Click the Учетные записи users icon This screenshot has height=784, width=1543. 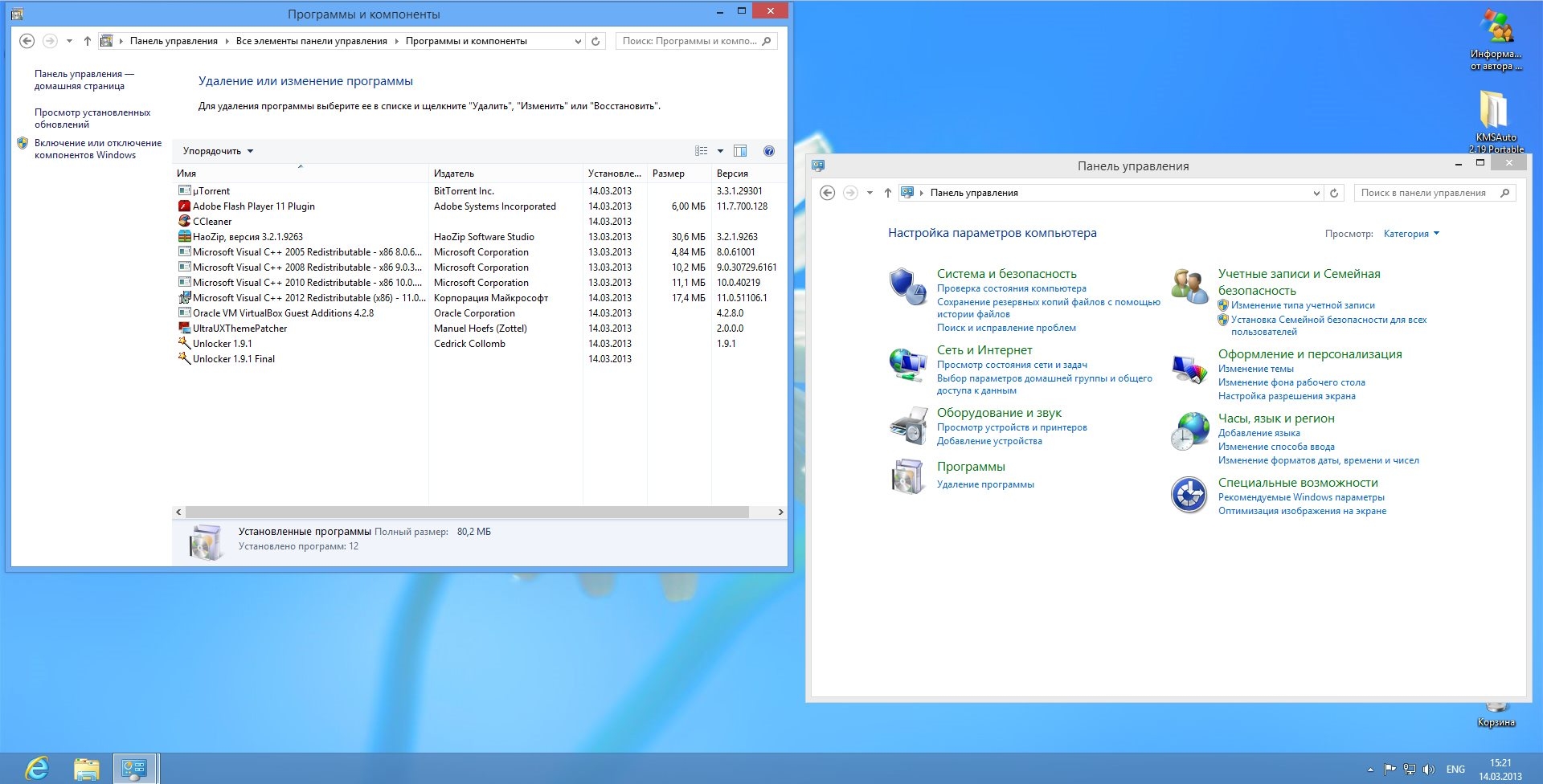click(1189, 286)
